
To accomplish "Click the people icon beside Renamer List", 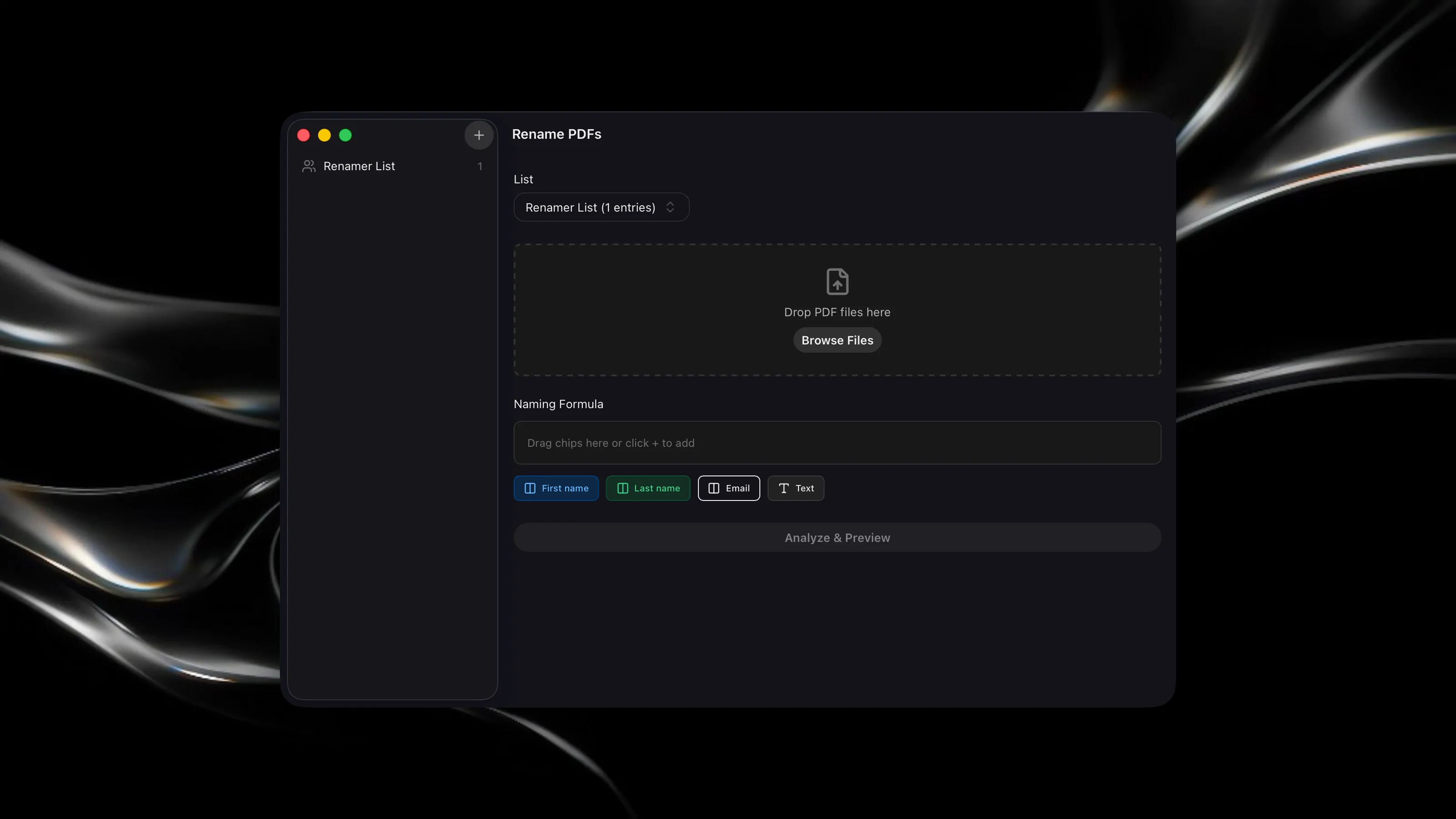I will point(308,166).
